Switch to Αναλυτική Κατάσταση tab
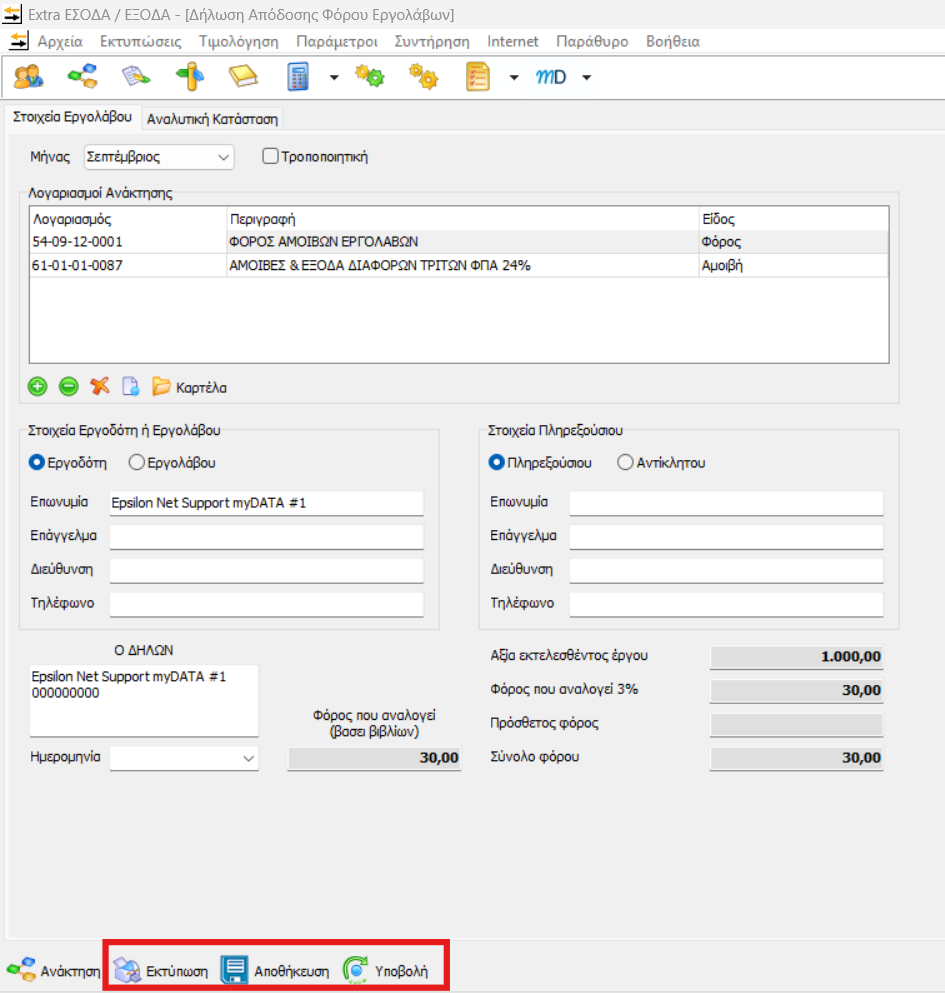 pos(212,119)
